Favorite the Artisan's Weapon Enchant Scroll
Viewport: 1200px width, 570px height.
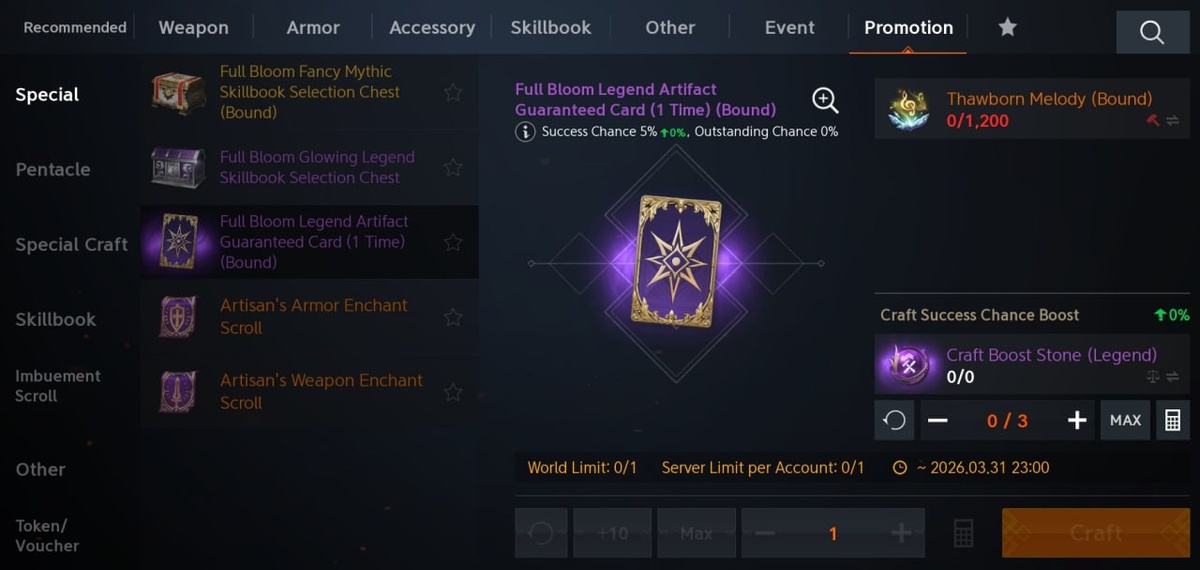pyautogui.click(x=453, y=392)
